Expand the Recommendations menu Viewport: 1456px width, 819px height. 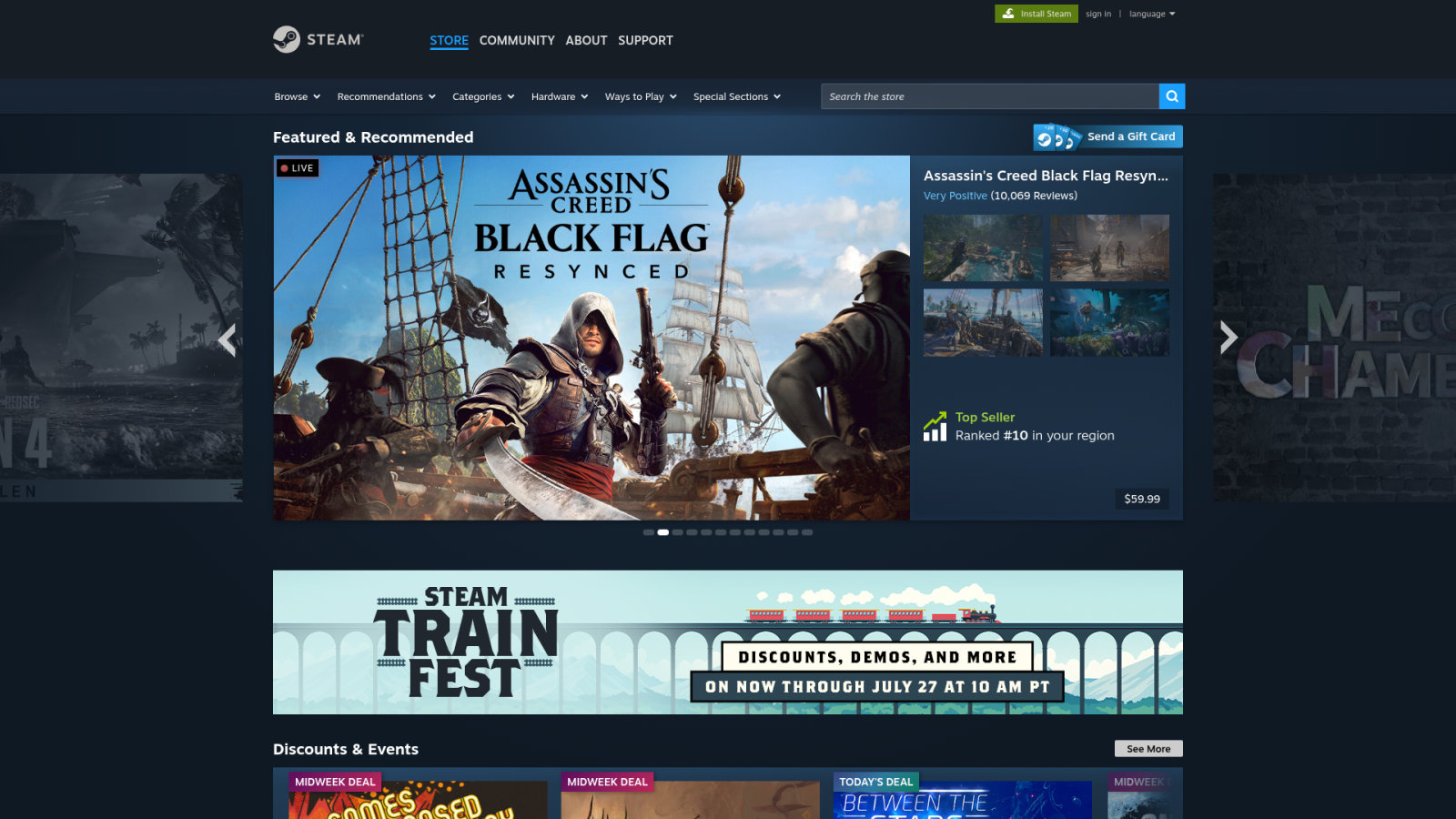[387, 96]
